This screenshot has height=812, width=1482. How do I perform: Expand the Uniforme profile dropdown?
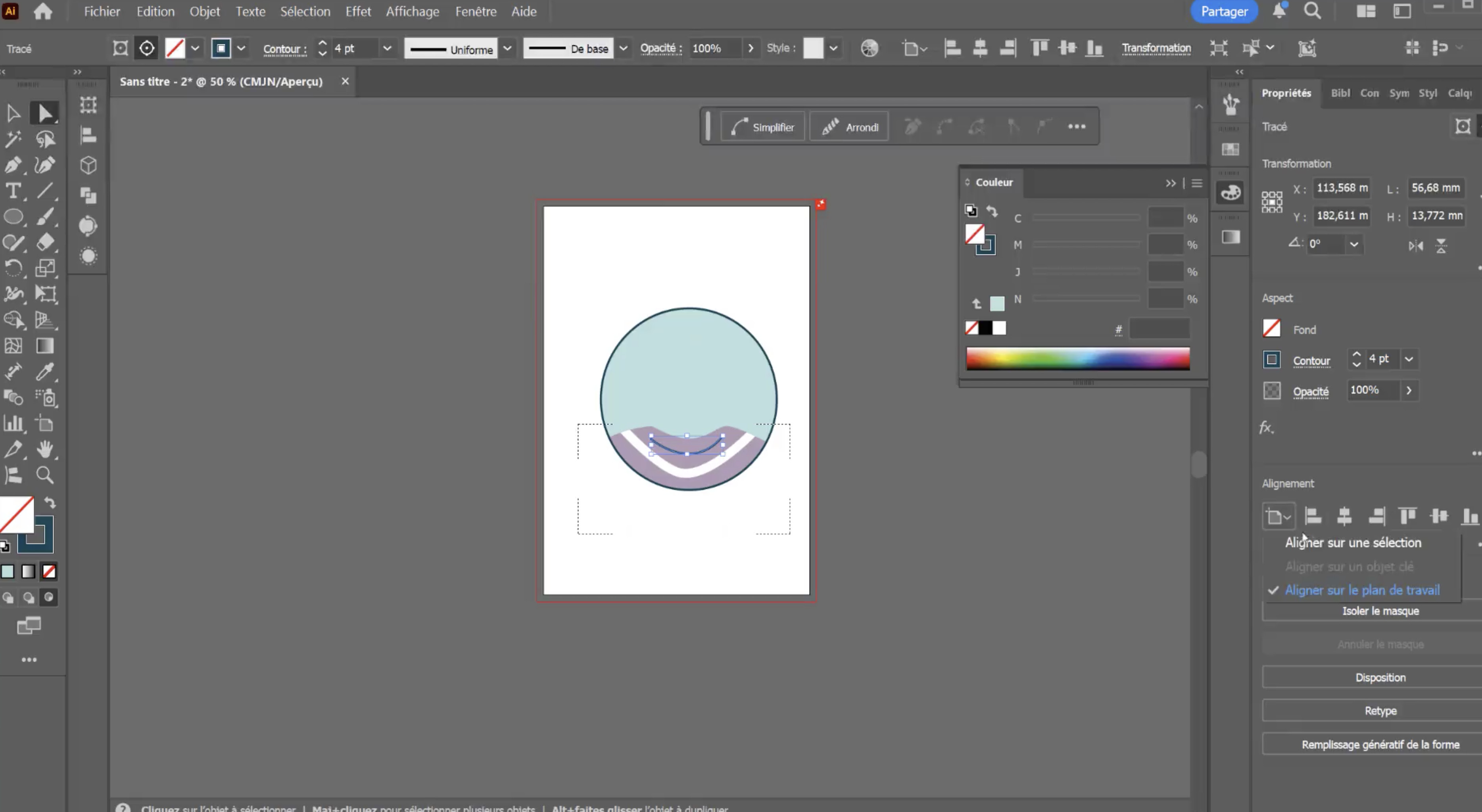point(507,49)
